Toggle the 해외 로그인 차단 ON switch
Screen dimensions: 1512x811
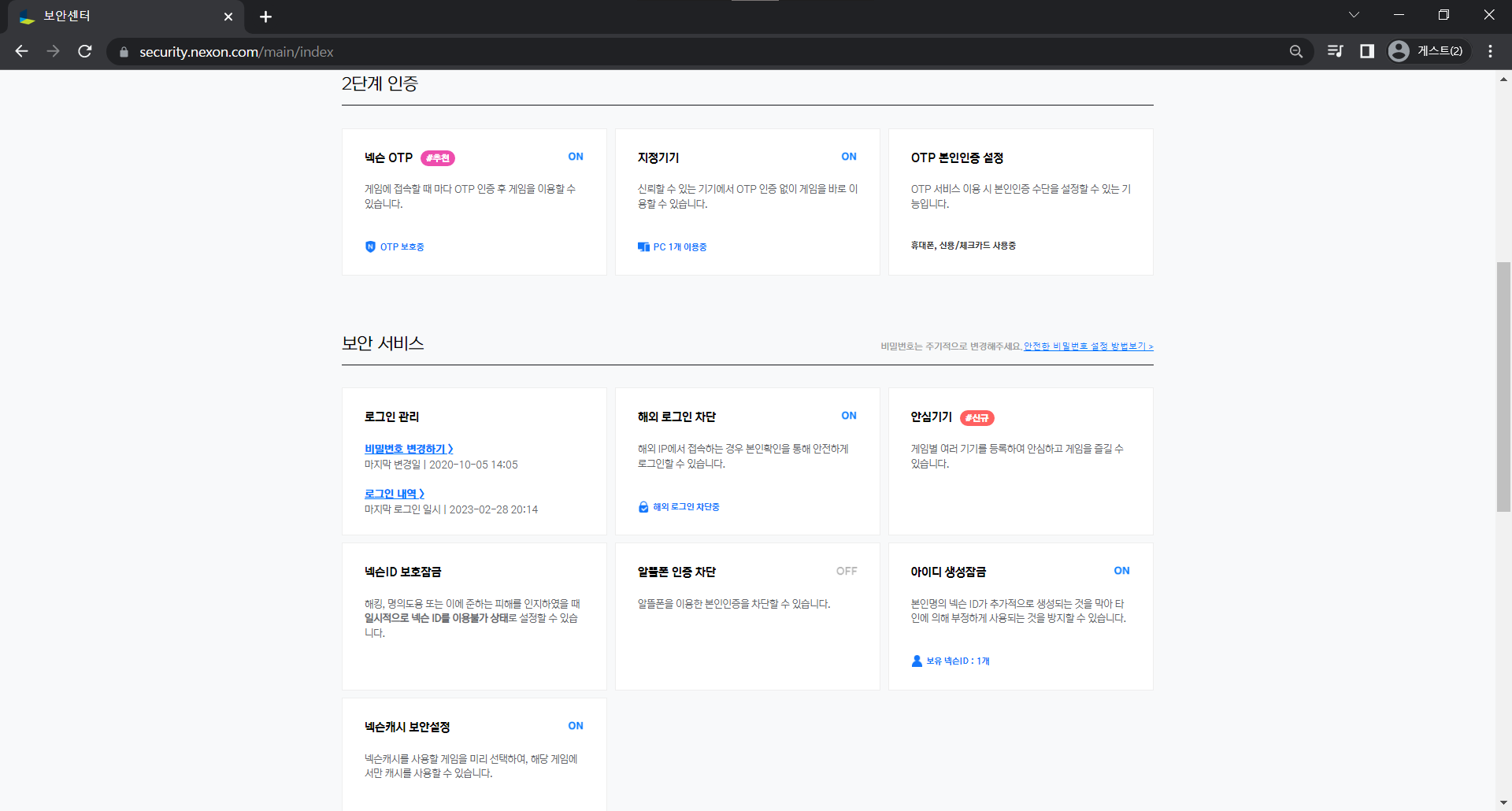[849, 416]
